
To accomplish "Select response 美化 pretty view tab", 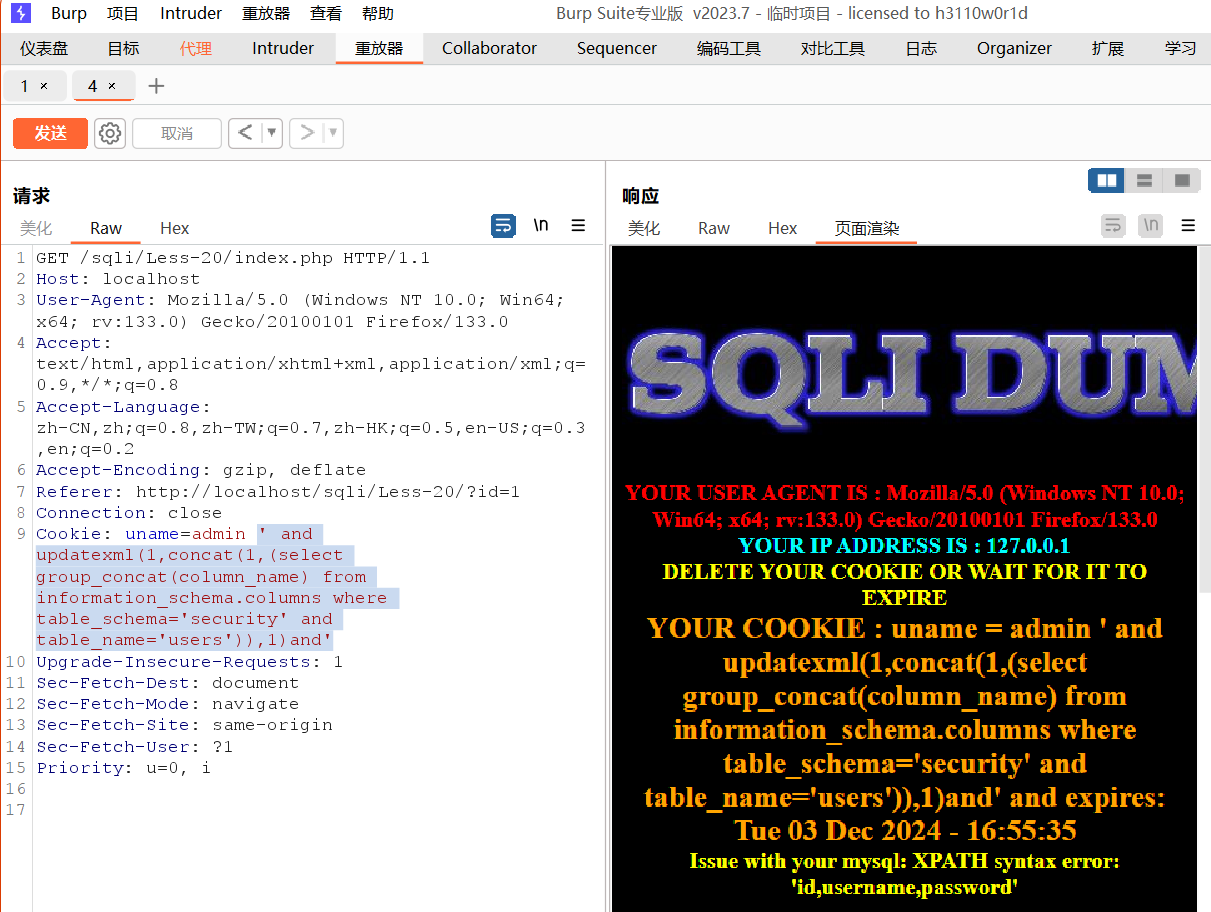I will (644, 228).
